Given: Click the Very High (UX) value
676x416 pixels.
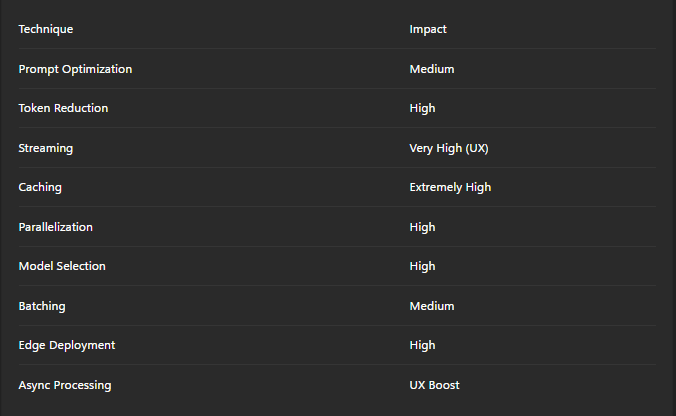Looking at the screenshot, I should click(x=449, y=148).
